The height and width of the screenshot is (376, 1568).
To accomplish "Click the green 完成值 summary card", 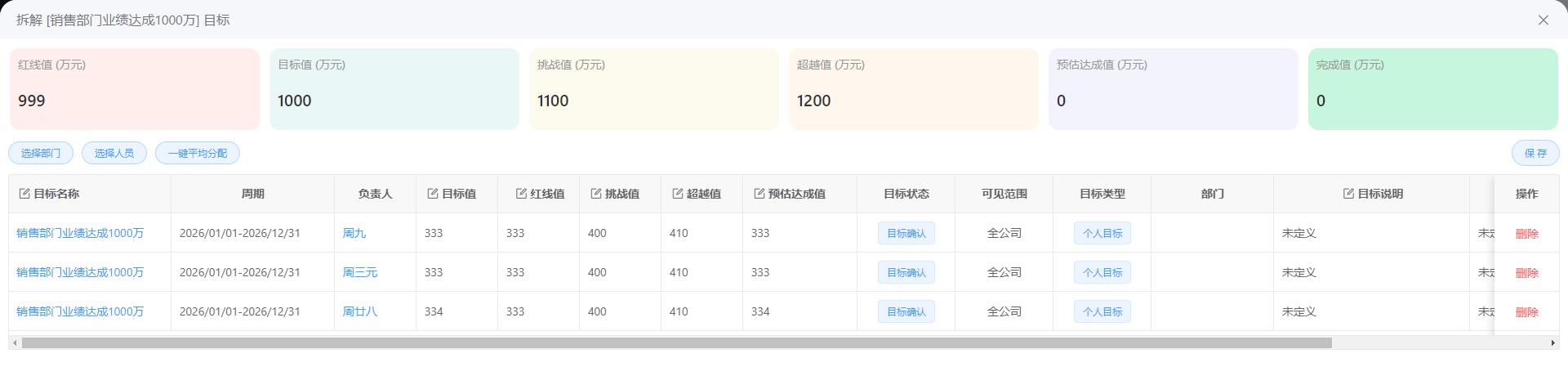I will [1432, 89].
